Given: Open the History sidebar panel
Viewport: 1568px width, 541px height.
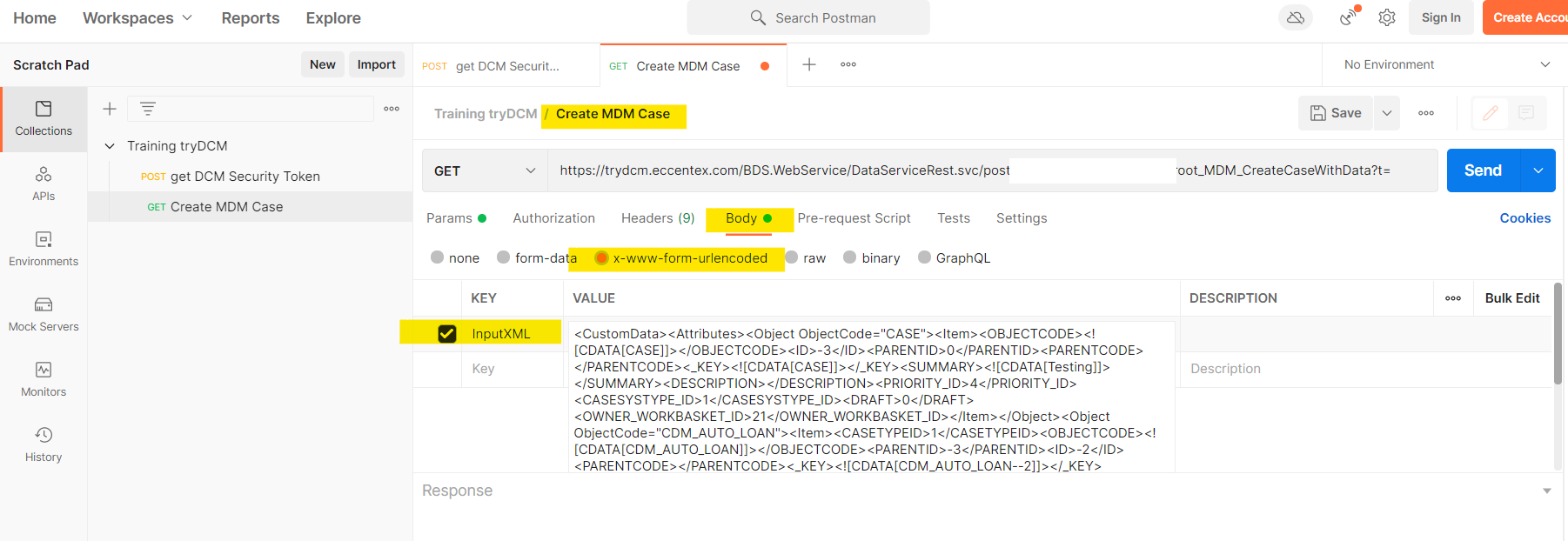Looking at the screenshot, I should [x=44, y=445].
